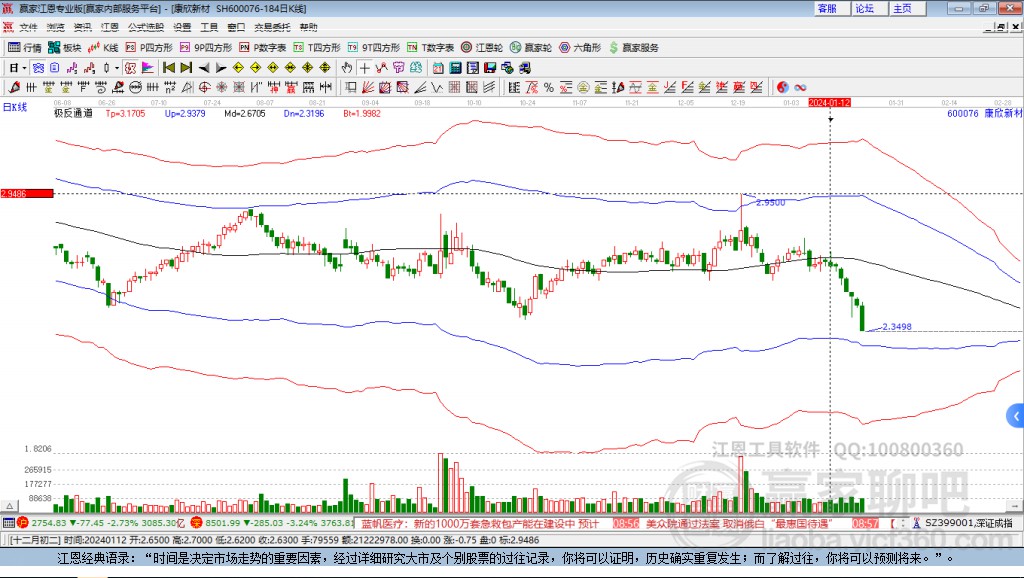Click the Bt=1.9982 value
The image size is (1024, 578).
pyautogui.click(x=362, y=113)
